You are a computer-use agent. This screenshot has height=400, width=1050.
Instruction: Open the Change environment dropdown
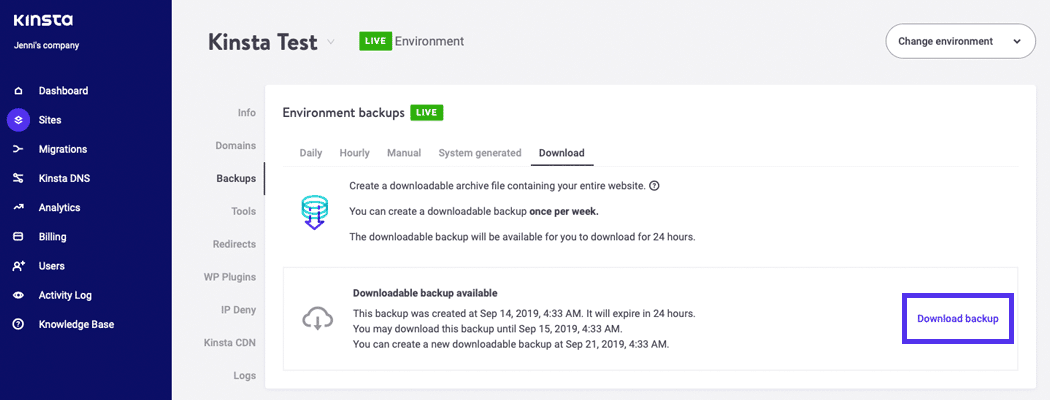click(x=960, y=42)
